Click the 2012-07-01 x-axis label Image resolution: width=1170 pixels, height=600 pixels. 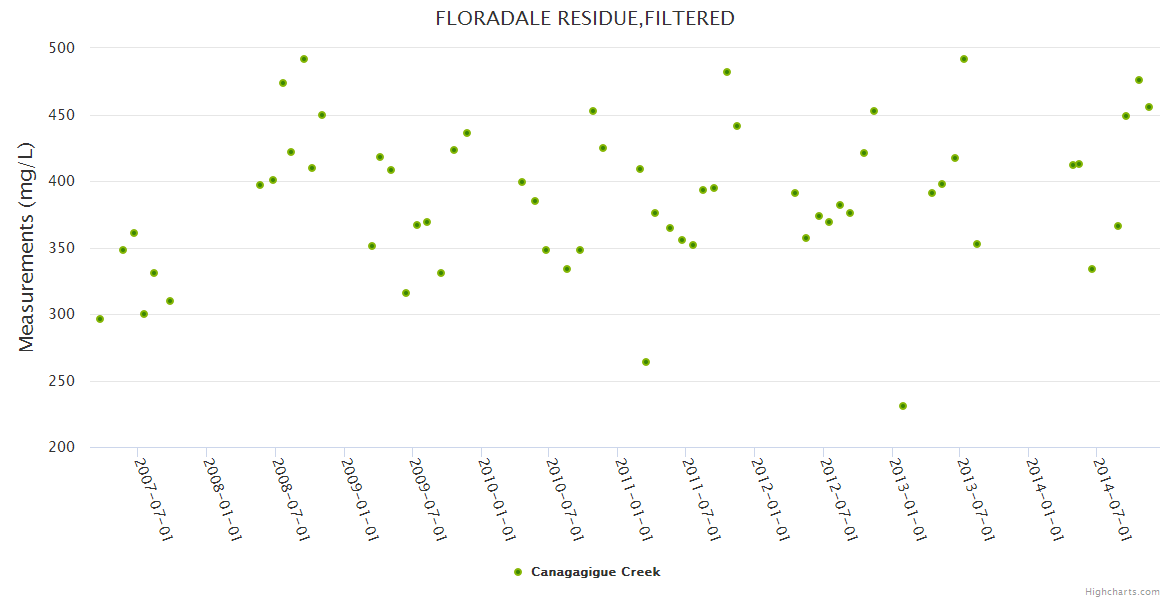pos(840,498)
